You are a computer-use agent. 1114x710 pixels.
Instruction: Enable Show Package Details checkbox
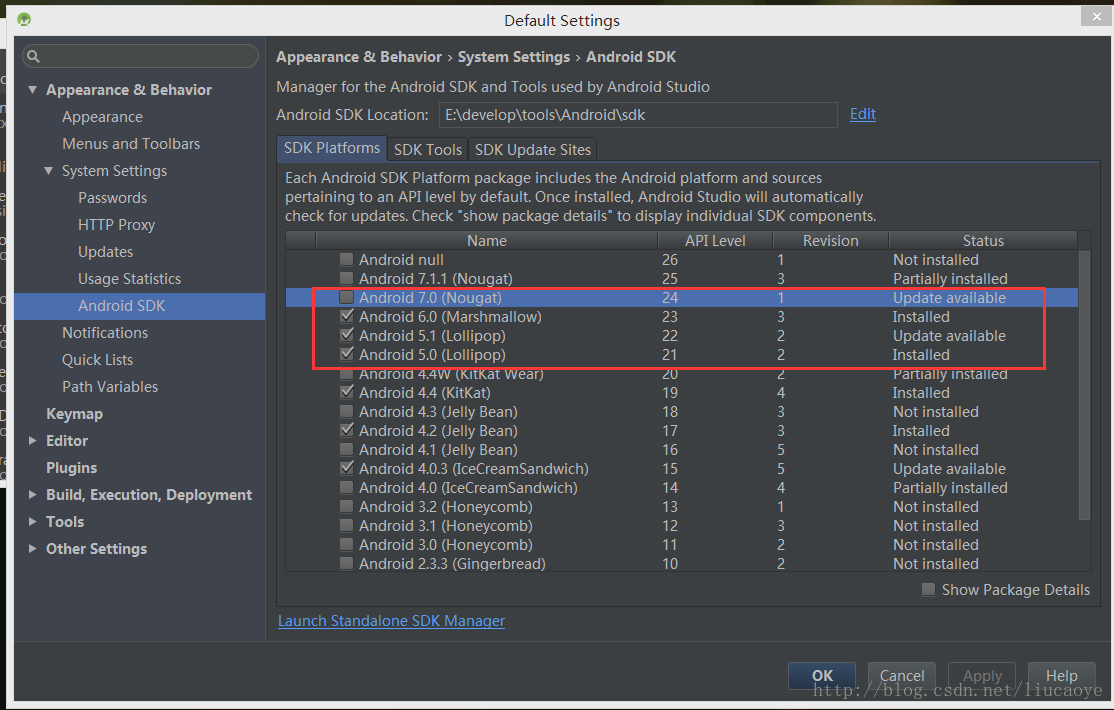coord(928,589)
